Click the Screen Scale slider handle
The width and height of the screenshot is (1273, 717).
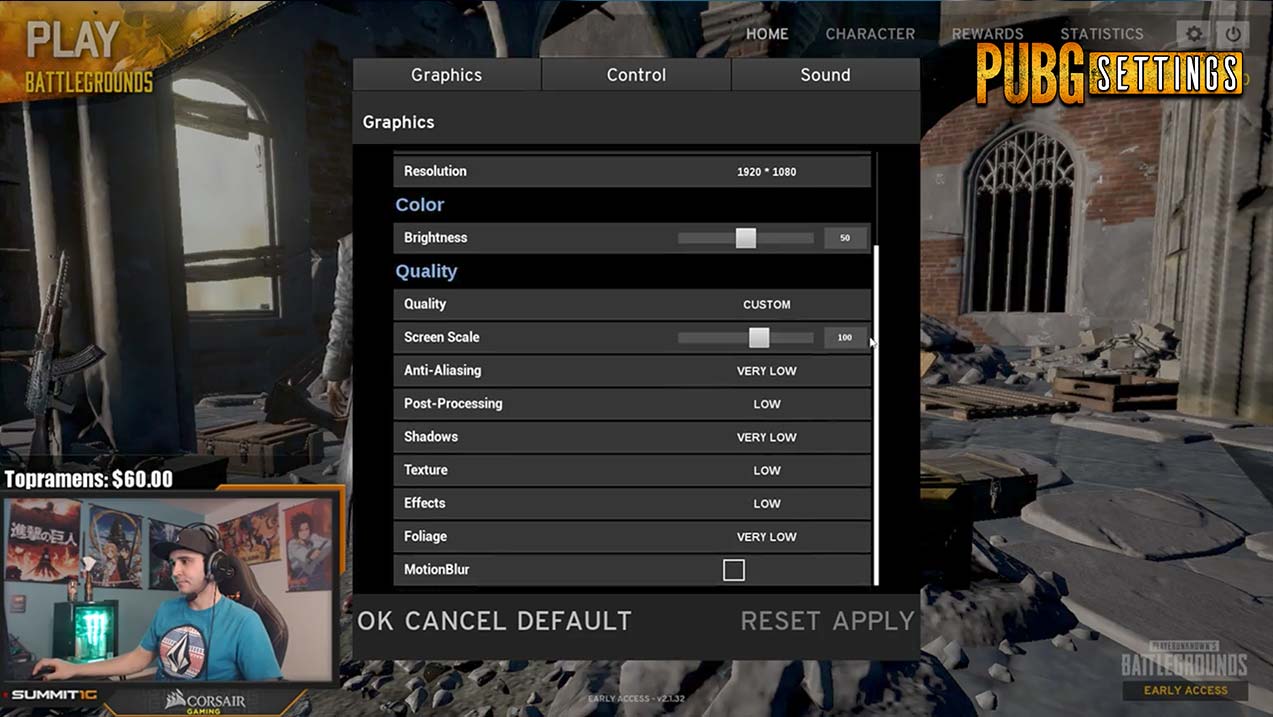[x=759, y=337]
